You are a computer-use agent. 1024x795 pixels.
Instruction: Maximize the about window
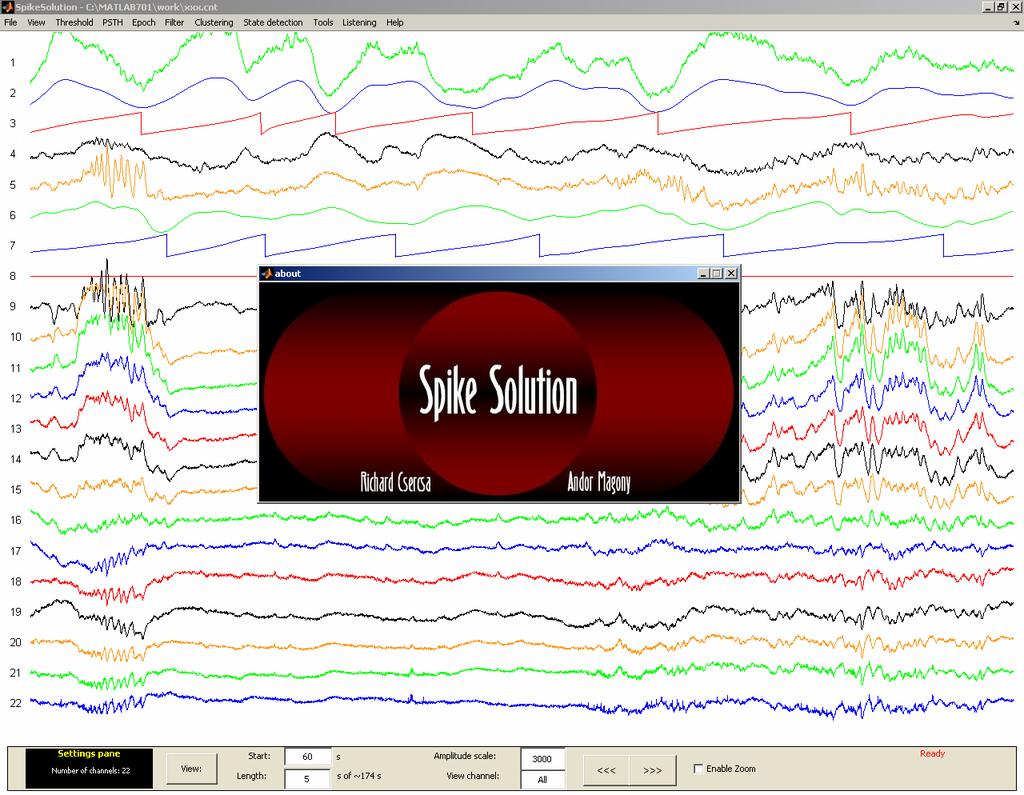tap(717, 274)
